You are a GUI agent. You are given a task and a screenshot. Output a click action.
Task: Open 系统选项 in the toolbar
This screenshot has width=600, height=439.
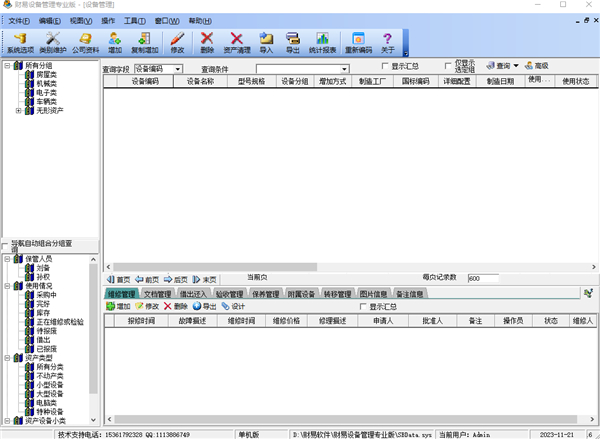coord(19,42)
